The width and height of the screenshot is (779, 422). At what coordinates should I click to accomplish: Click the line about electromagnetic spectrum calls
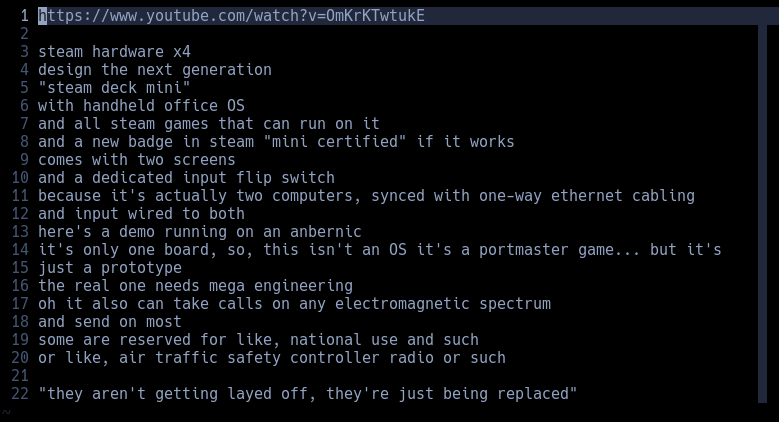tap(294, 304)
